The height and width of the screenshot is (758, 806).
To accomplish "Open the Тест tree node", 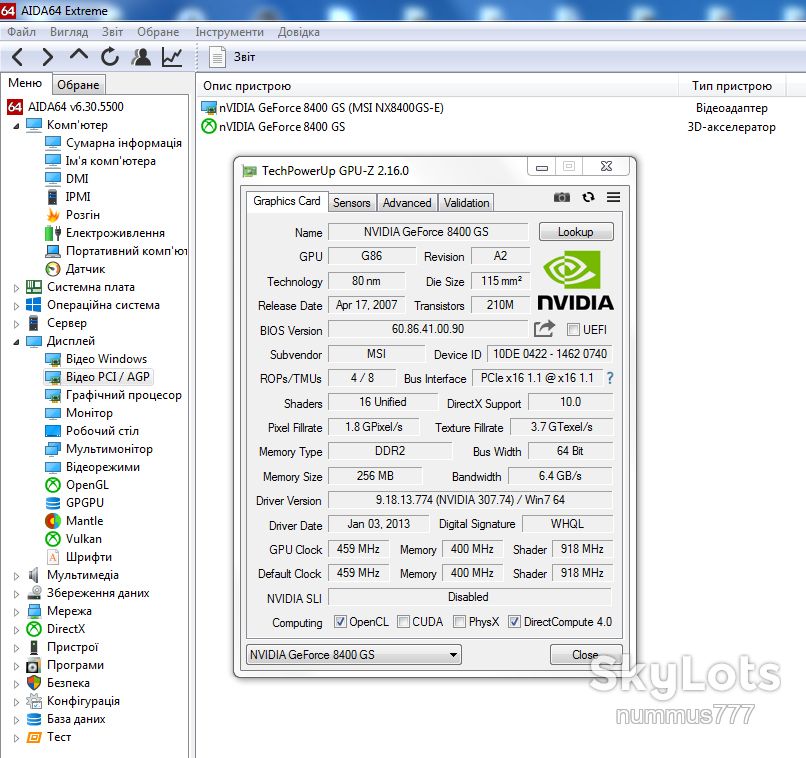I will click(49, 737).
